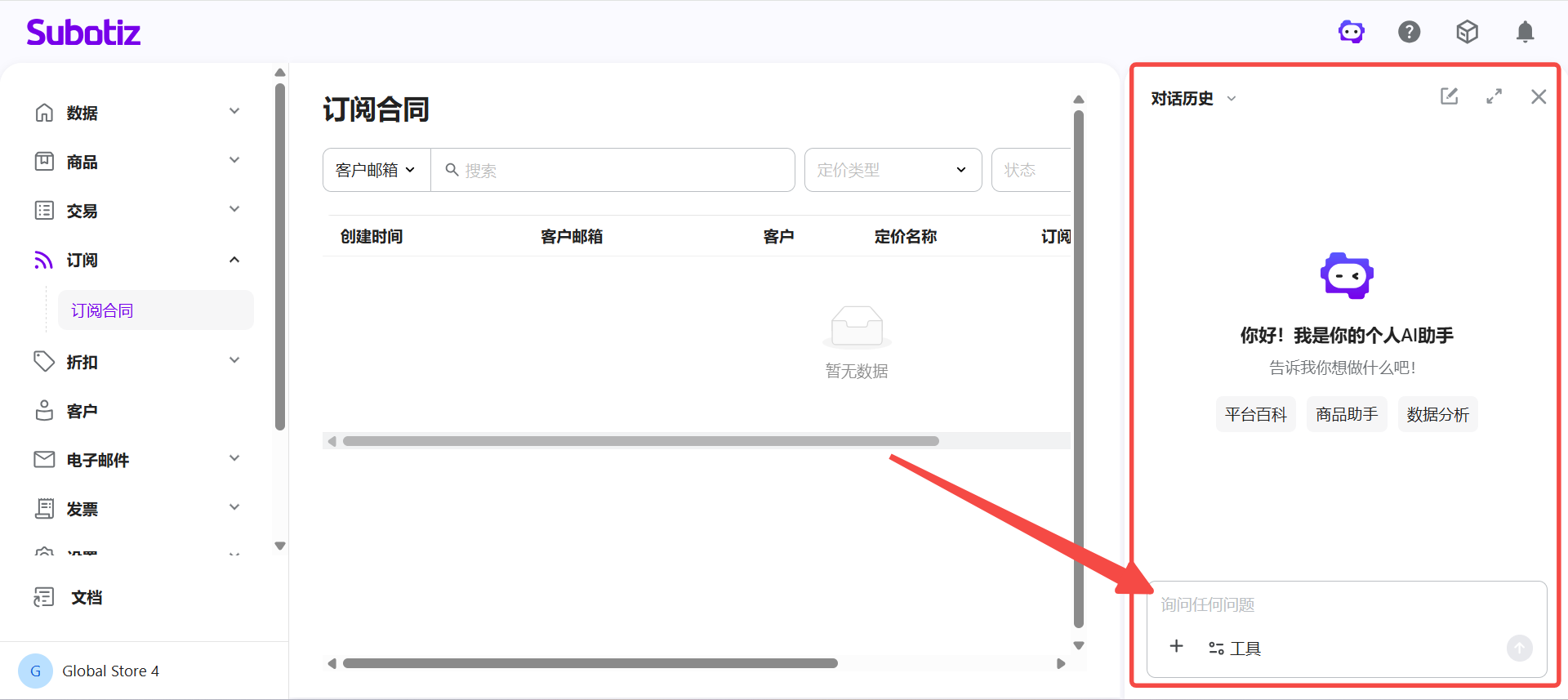
Task: Open the notifications bell
Action: (1525, 32)
